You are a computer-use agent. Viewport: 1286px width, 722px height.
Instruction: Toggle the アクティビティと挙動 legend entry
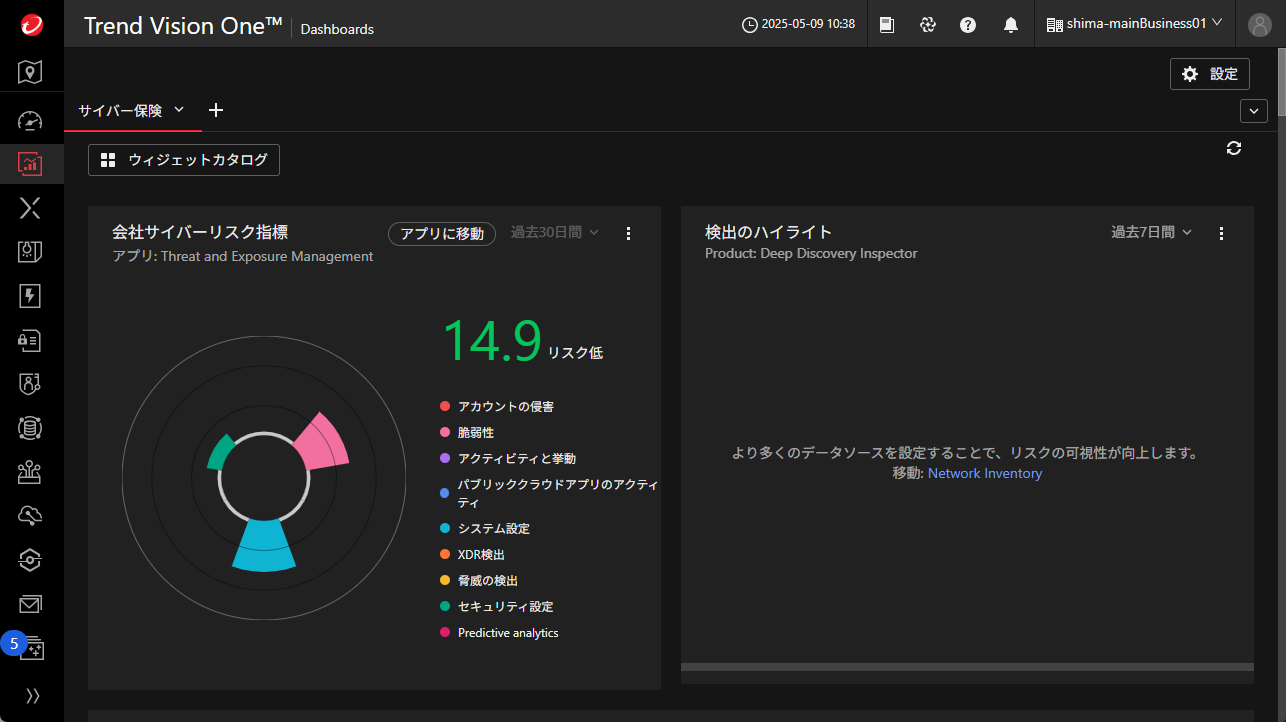tap(508, 459)
